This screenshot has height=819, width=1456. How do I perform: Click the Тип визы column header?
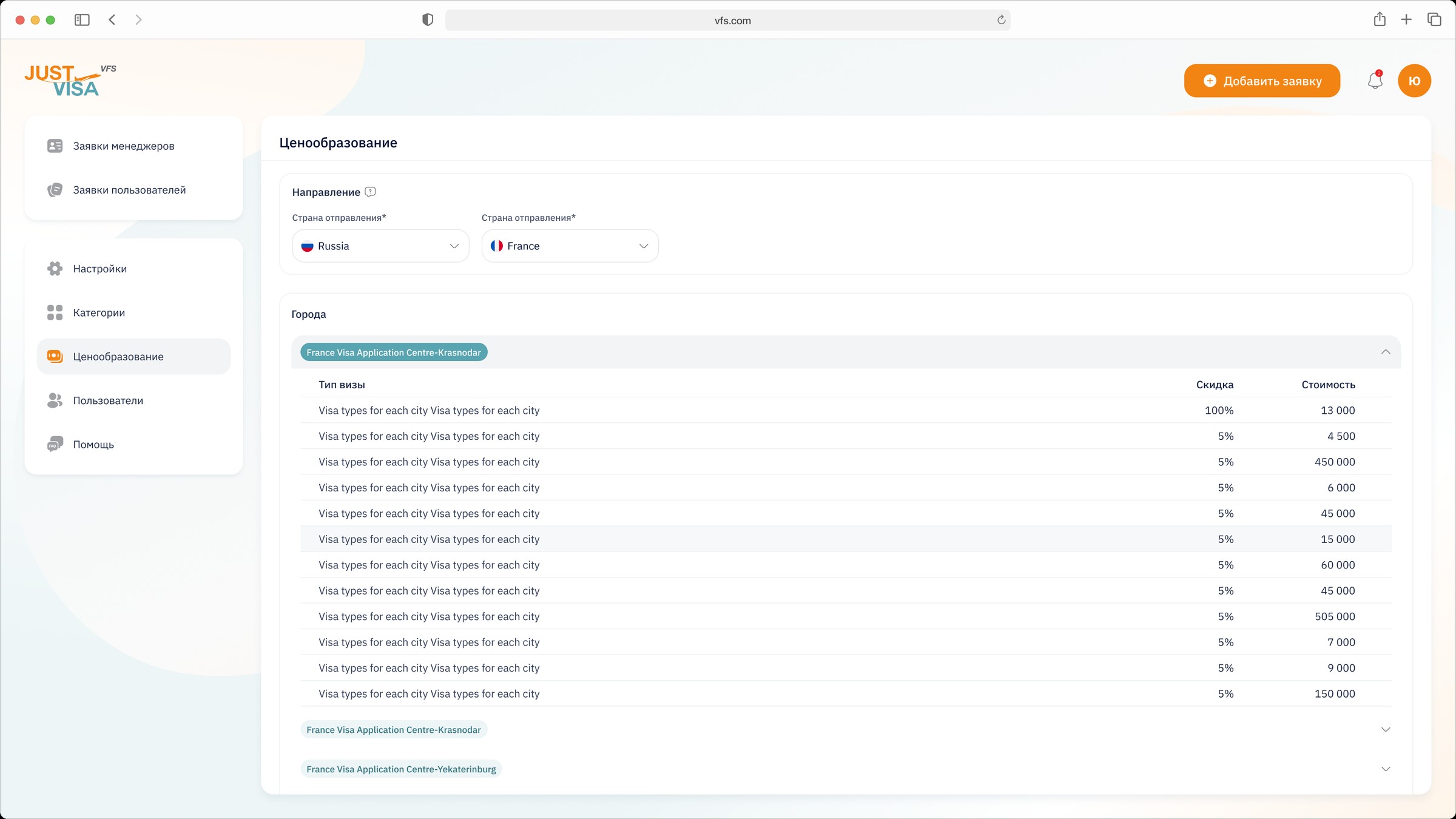coord(342,385)
